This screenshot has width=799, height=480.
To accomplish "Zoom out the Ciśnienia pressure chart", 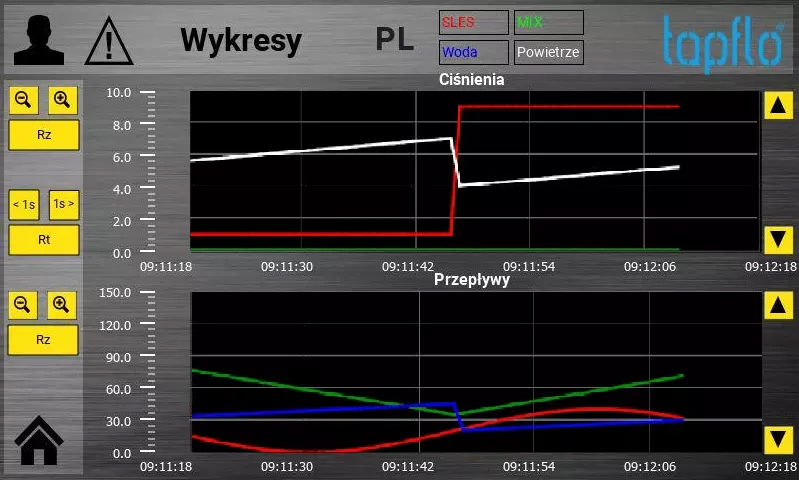I will [x=24, y=100].
